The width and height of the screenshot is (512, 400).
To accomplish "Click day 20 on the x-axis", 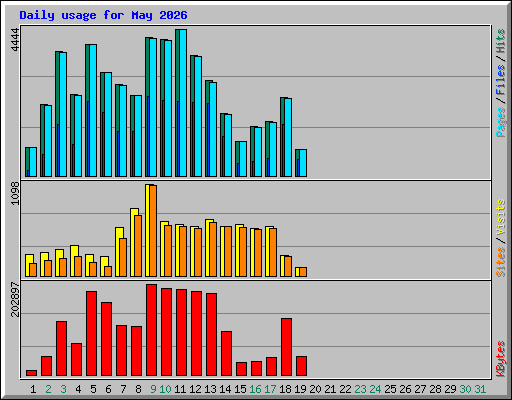I will 315,389.
